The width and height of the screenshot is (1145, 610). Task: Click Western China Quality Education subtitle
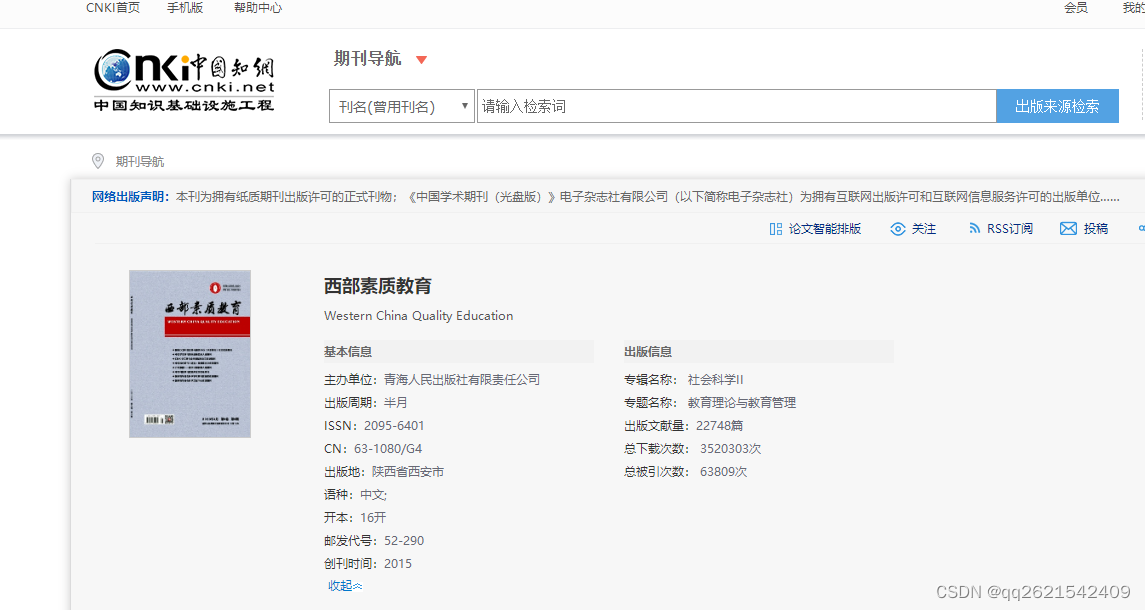(x=418, y=316)
